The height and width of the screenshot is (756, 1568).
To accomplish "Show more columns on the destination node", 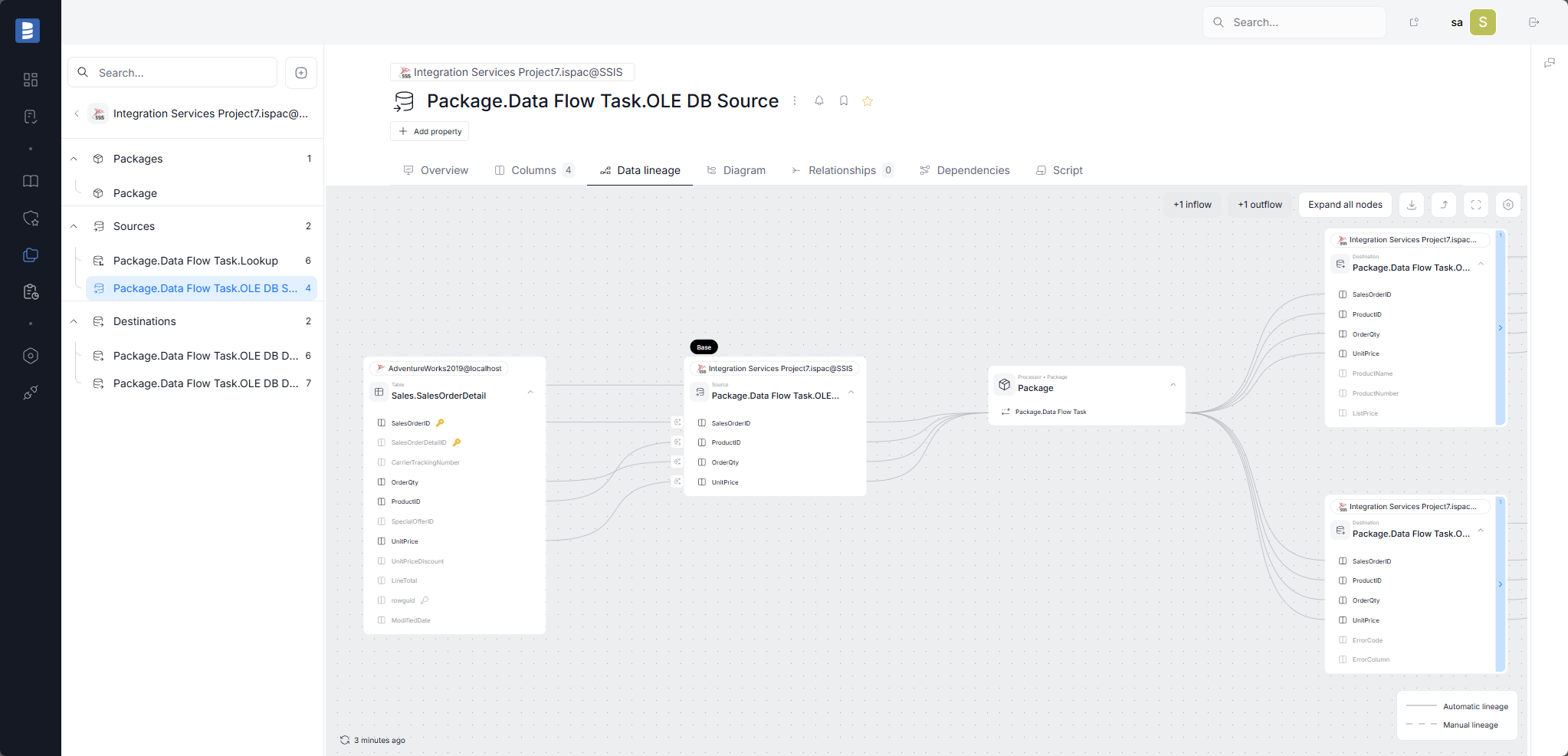I will [x=1500, y=328].
